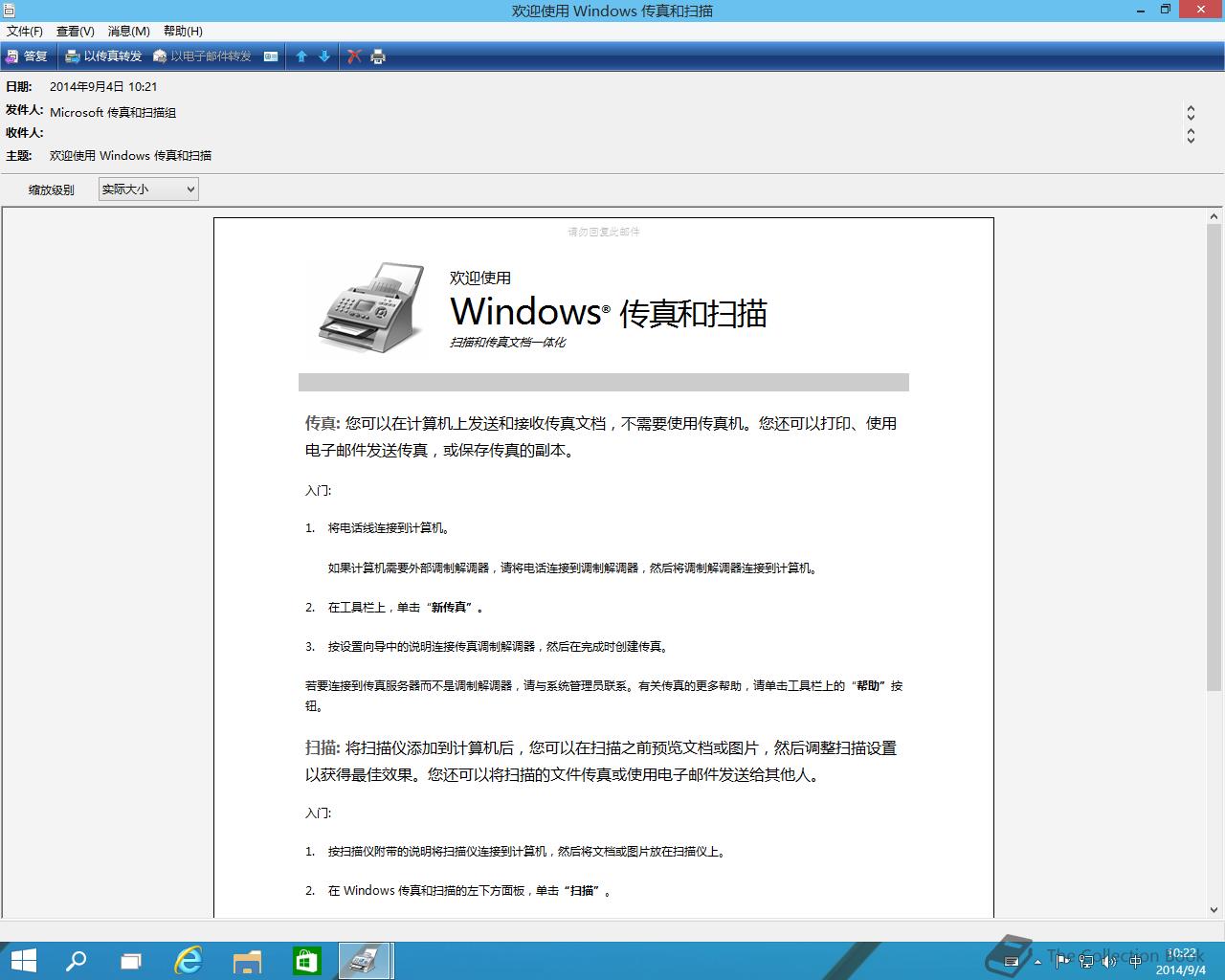The height and width of the screenshot is (980, 1225).
Task: Open the Store from taskbar
Action: click(306, 961)
